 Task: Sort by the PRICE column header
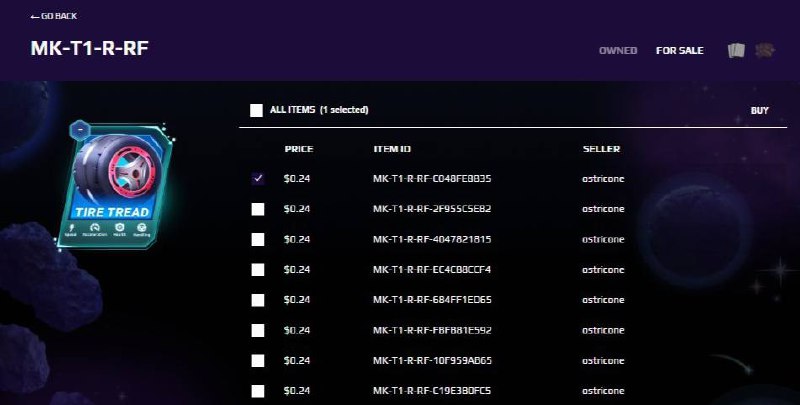click(299, 149)
